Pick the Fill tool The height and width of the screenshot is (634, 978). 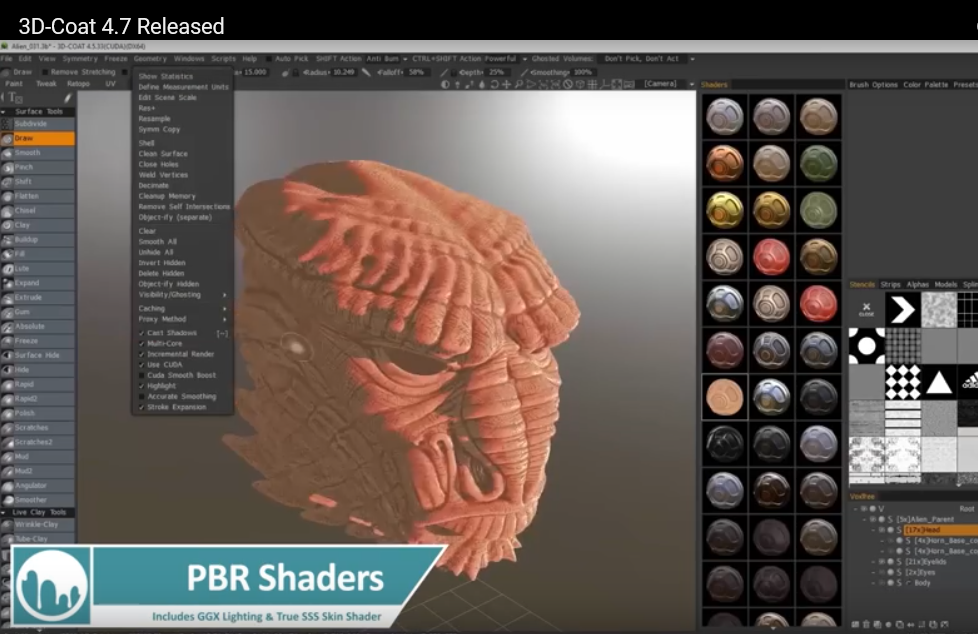(x=38, y=254)
